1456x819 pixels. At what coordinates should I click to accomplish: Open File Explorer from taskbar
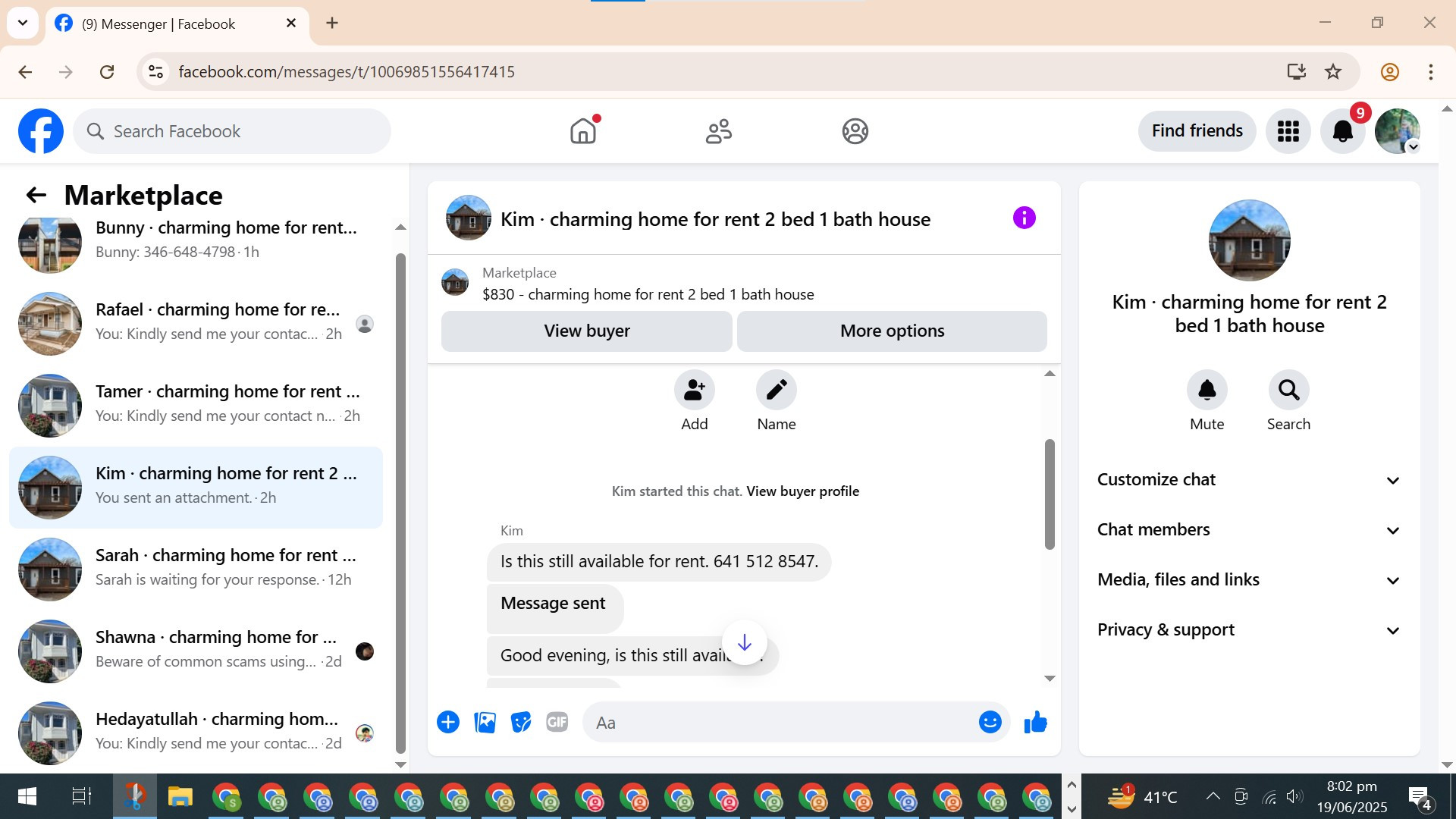point(180,796)
